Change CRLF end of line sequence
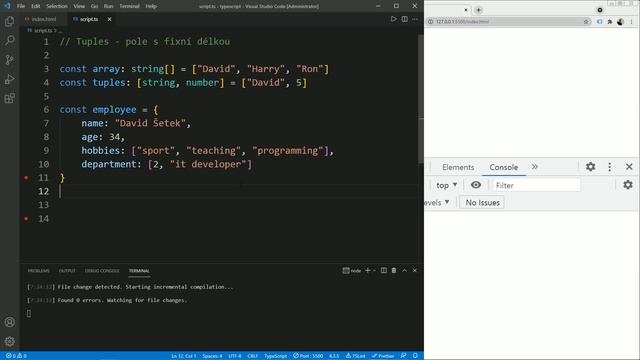This screenshot has height=360, width=640. tap(253, 356)
